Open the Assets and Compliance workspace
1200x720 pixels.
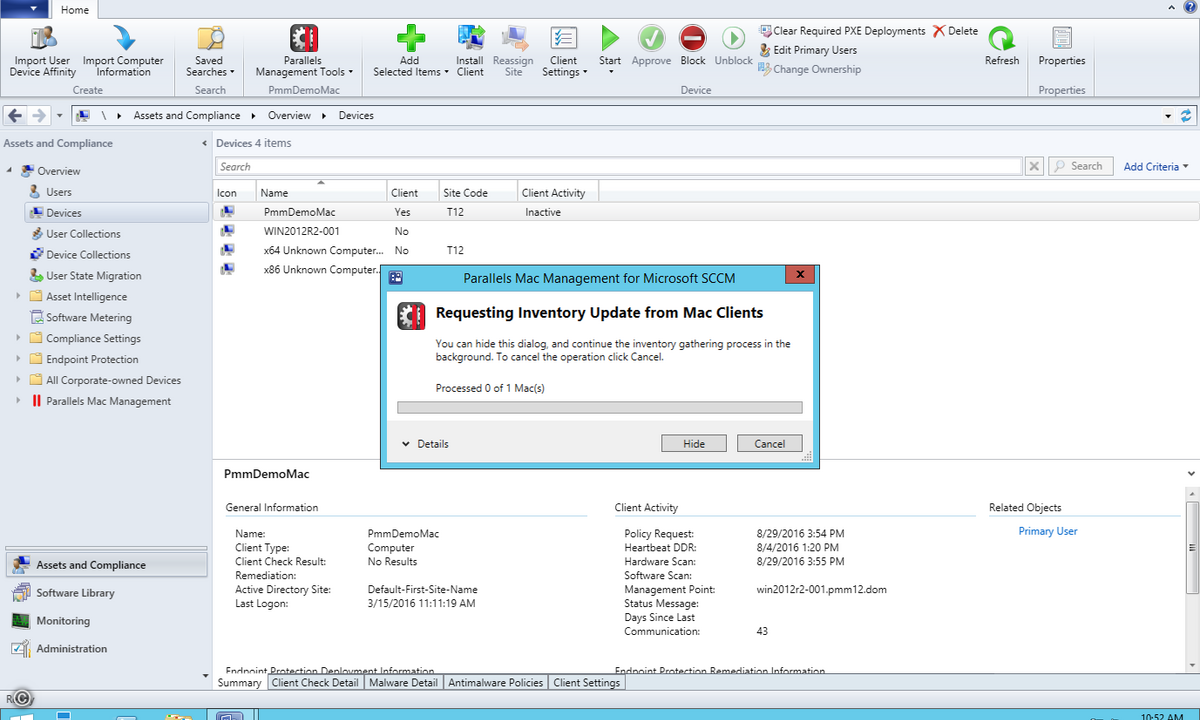pyautogui.click(x=105, y=565)
